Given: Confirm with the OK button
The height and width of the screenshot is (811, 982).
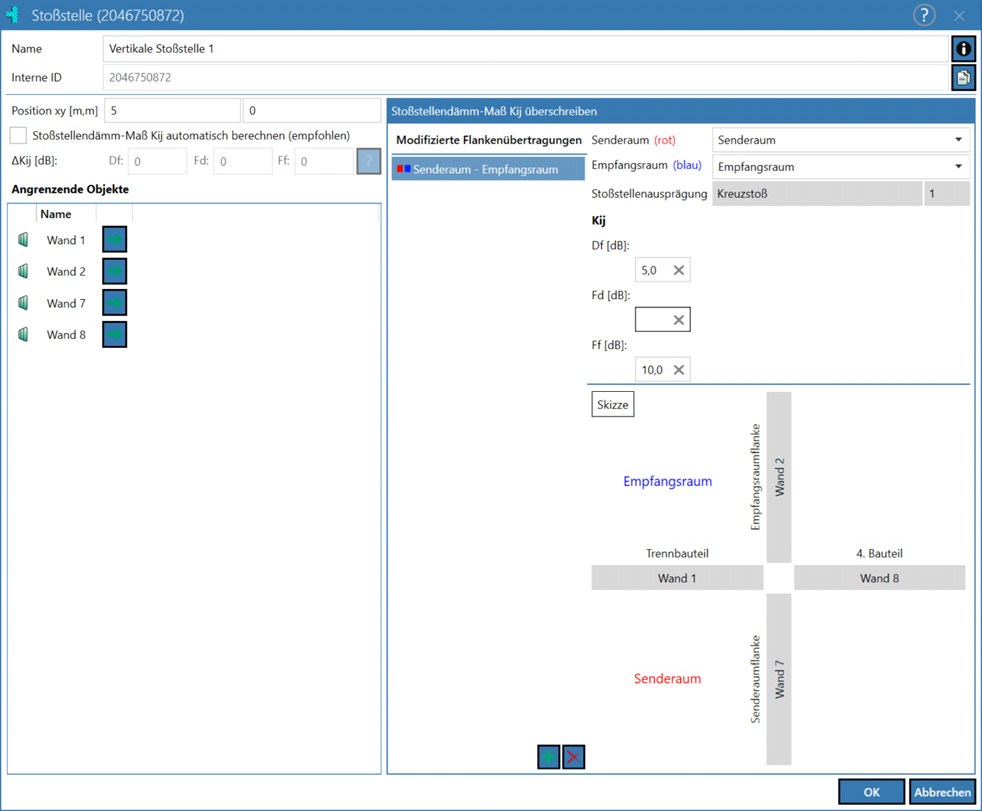Looking at the screenshot, I should pos(872,792).
